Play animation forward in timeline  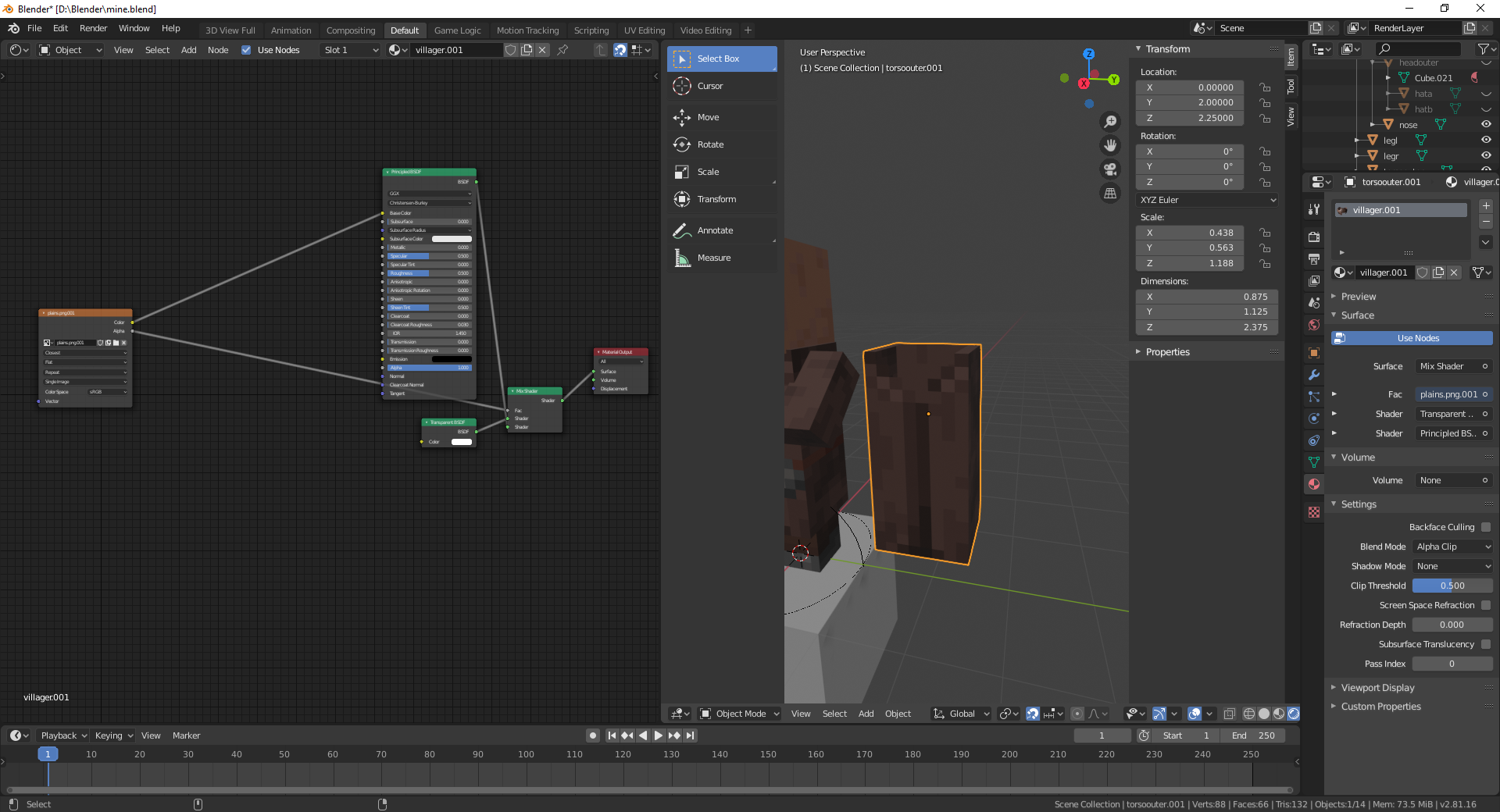point(658,735)
